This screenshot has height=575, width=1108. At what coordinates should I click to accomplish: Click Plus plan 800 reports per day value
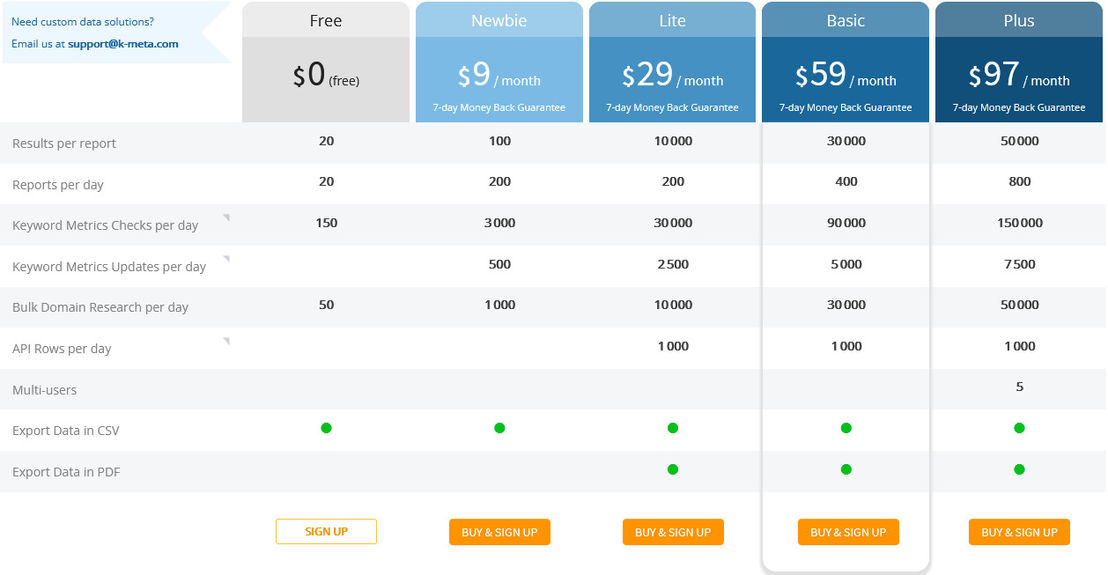coord(1019,182)
